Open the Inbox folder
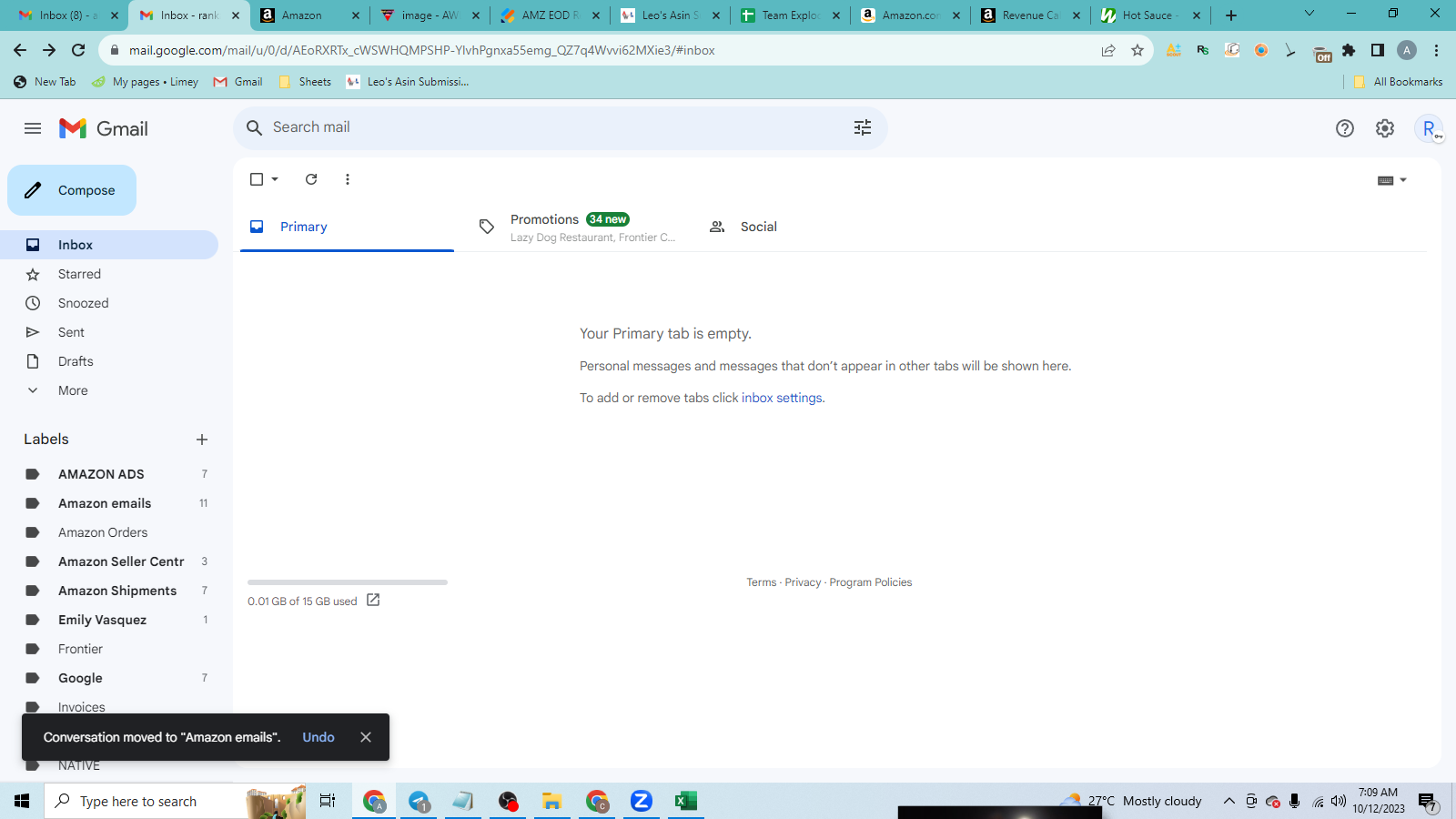This screenshot has width=1456, height=819. point(109,245)
